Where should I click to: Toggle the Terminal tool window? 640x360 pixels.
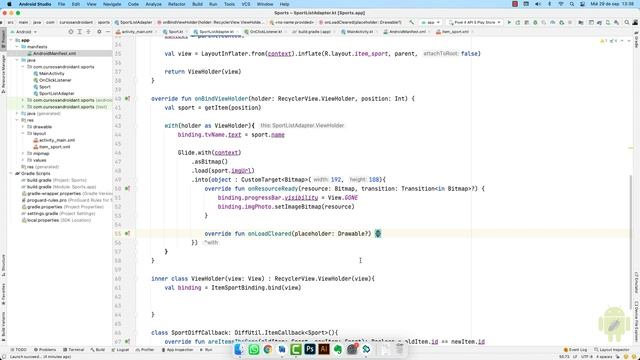[73, 350]
